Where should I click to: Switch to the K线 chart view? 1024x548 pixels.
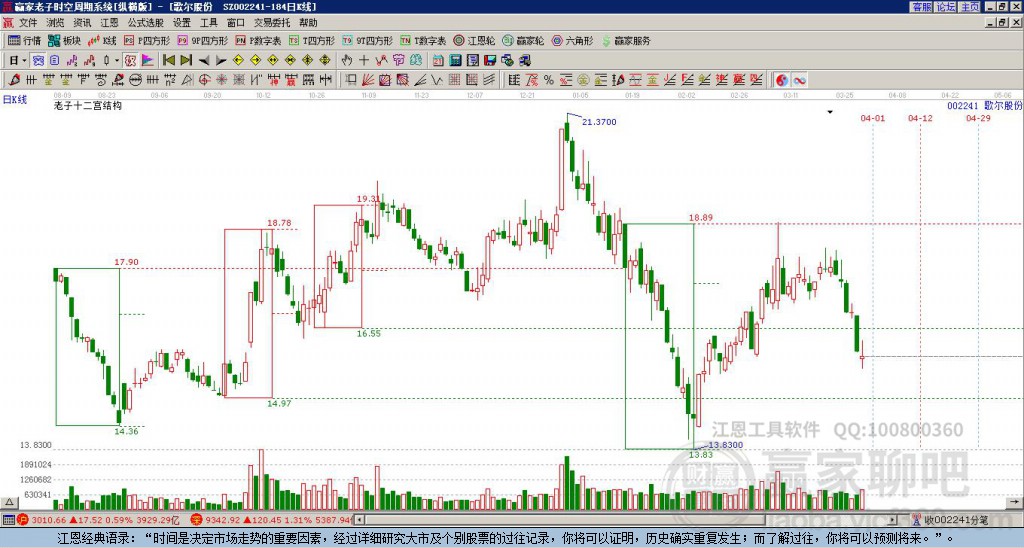click(102, 40)
